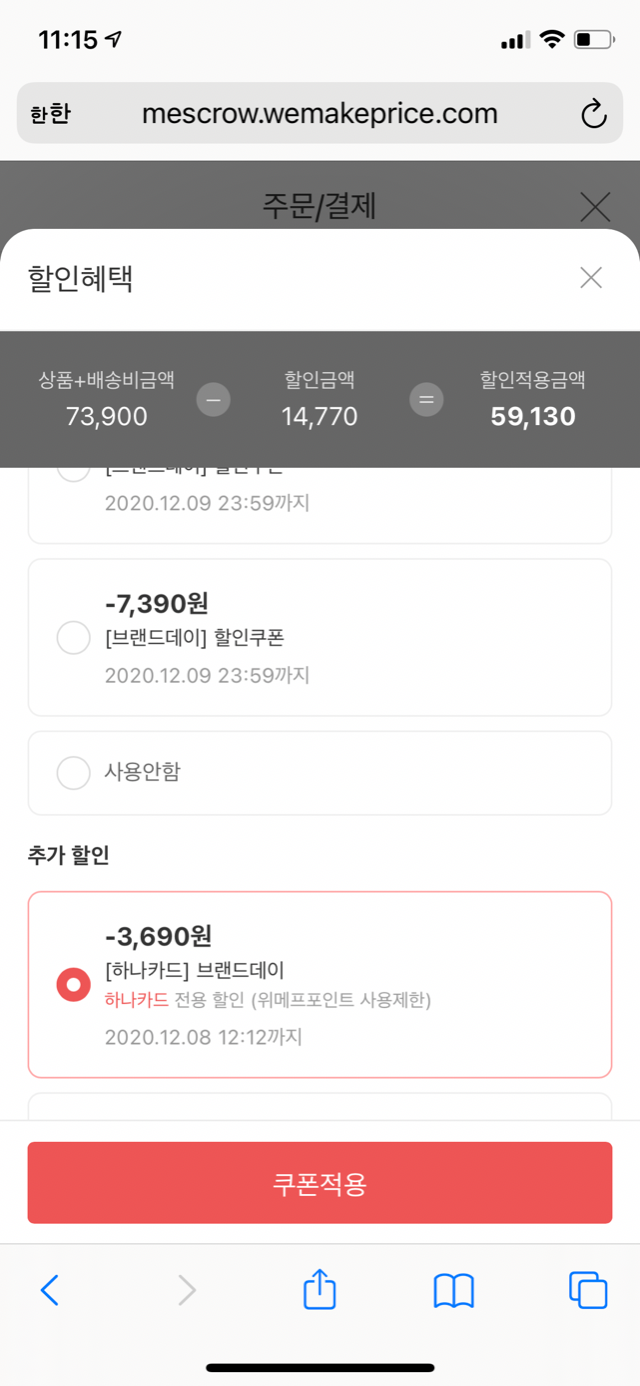Tap the mescrow.wemakeprice.com address field
The height and width of the screenshot is (1386, 640).
click(x=320, y=114)
